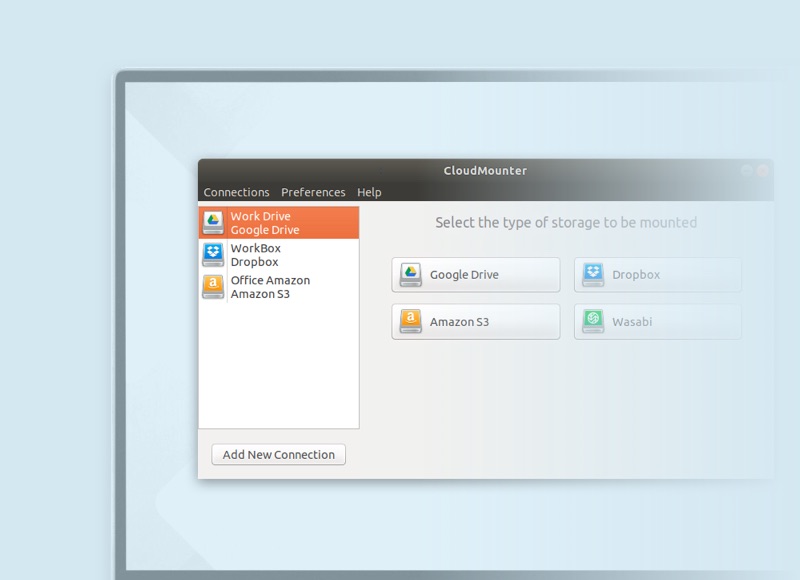Viewport: 800px width, 580px height.
Task: Click the Add New Connection button
Action: click(x=279, y=455)
